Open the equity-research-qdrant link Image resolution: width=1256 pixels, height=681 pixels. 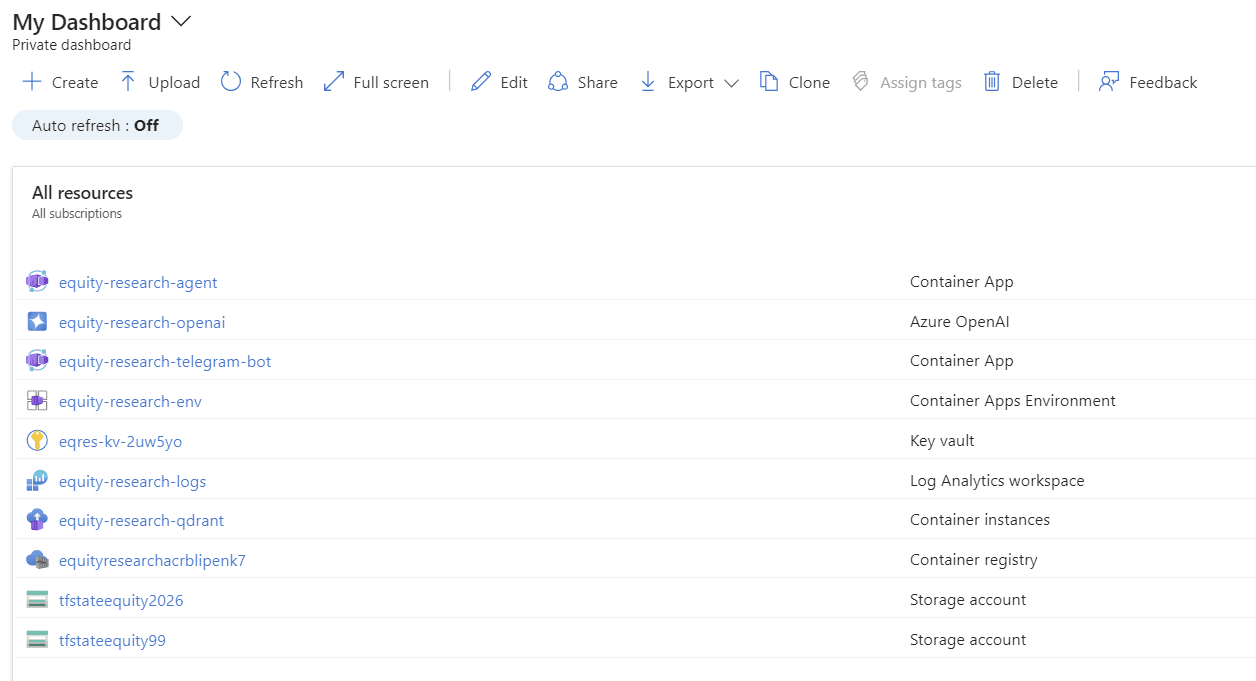141,520
